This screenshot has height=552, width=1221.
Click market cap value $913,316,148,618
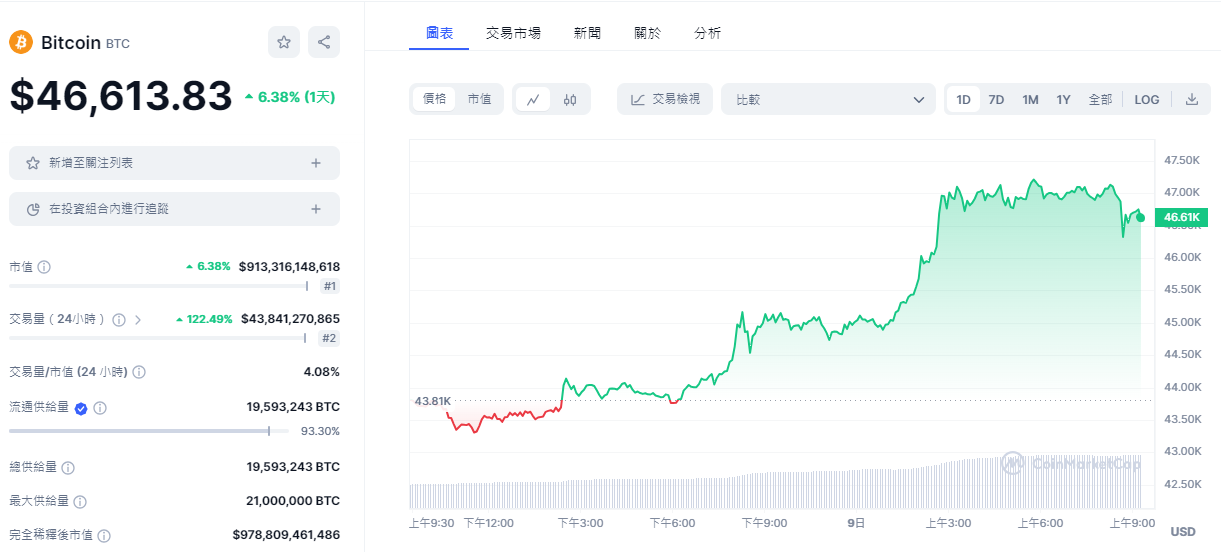(289, 267)
